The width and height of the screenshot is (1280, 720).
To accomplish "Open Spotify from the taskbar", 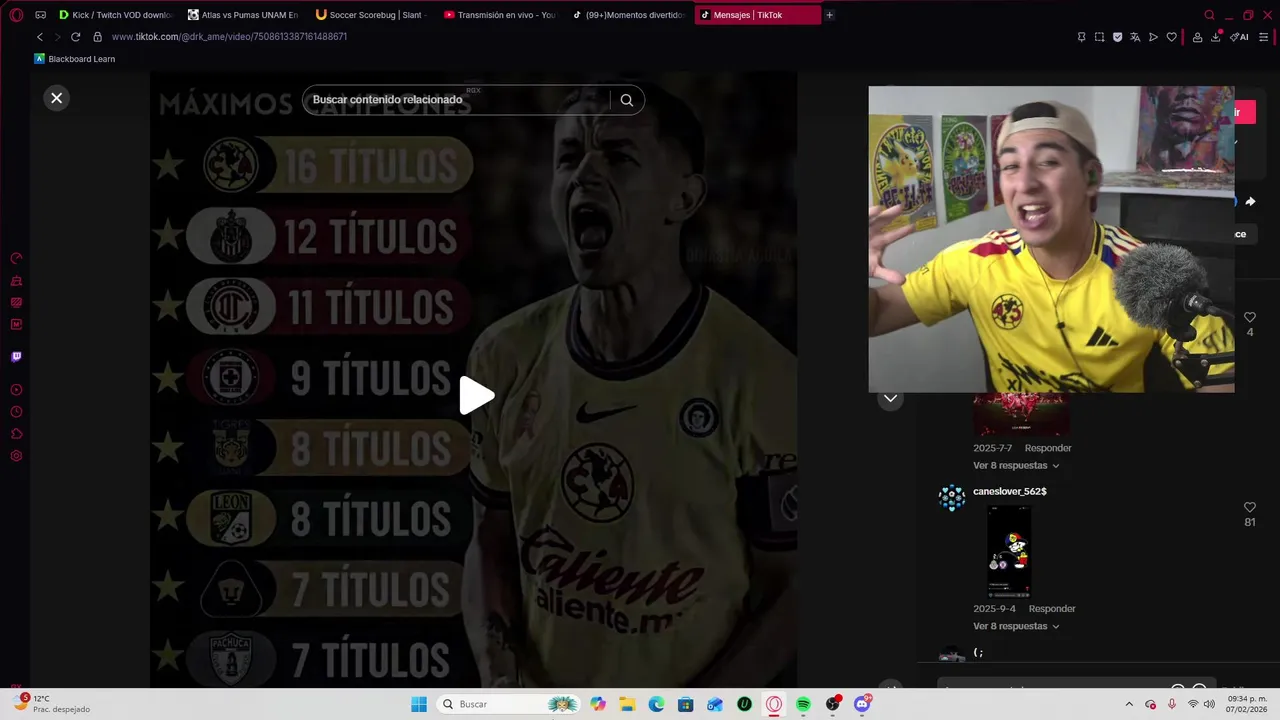I will click(x=803, y=704).
